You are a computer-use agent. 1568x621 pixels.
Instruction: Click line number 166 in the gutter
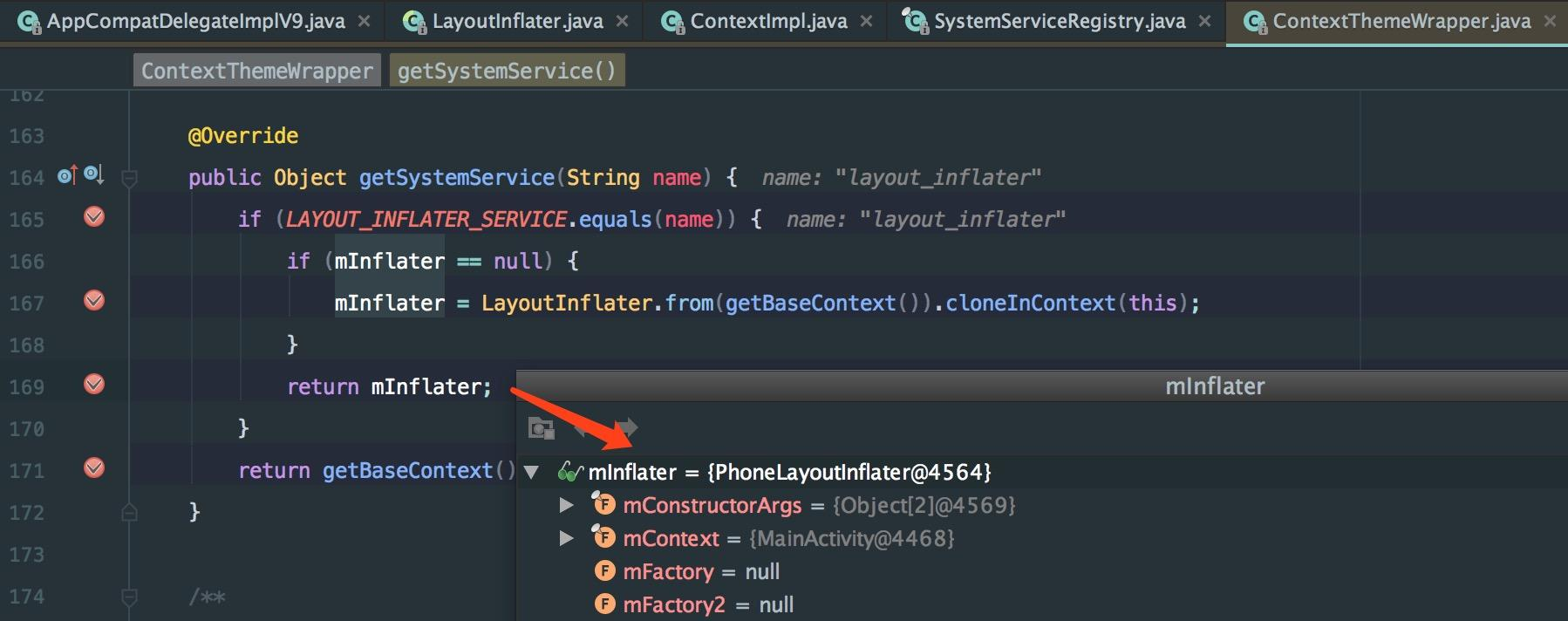26,262
